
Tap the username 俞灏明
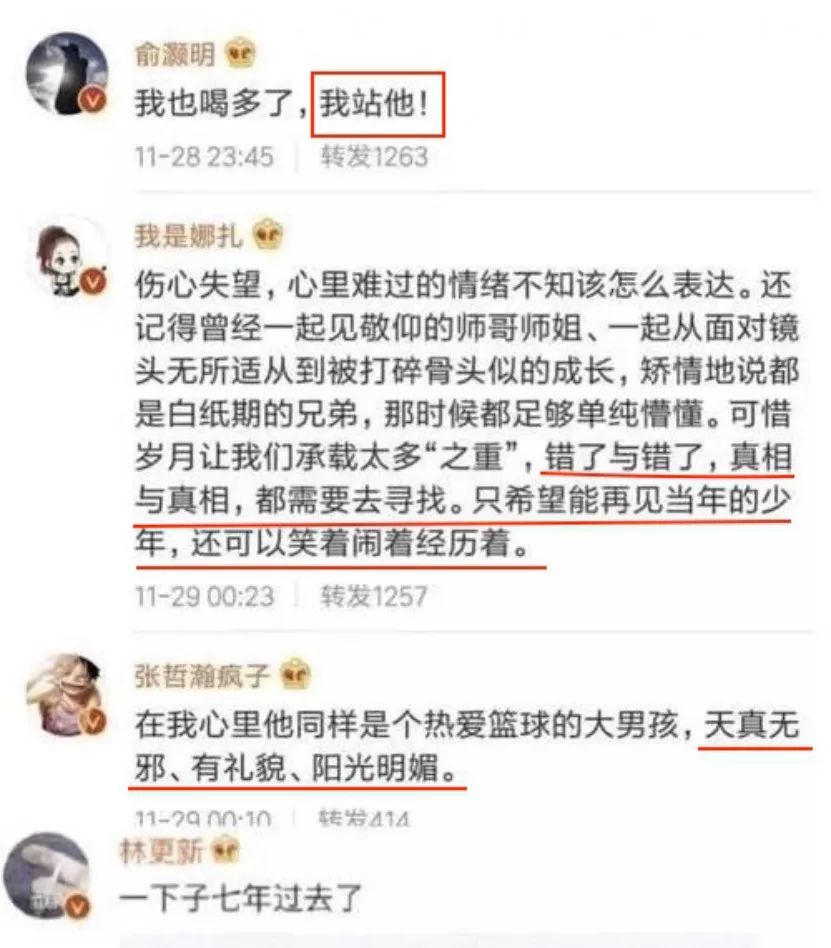point(175,54)
